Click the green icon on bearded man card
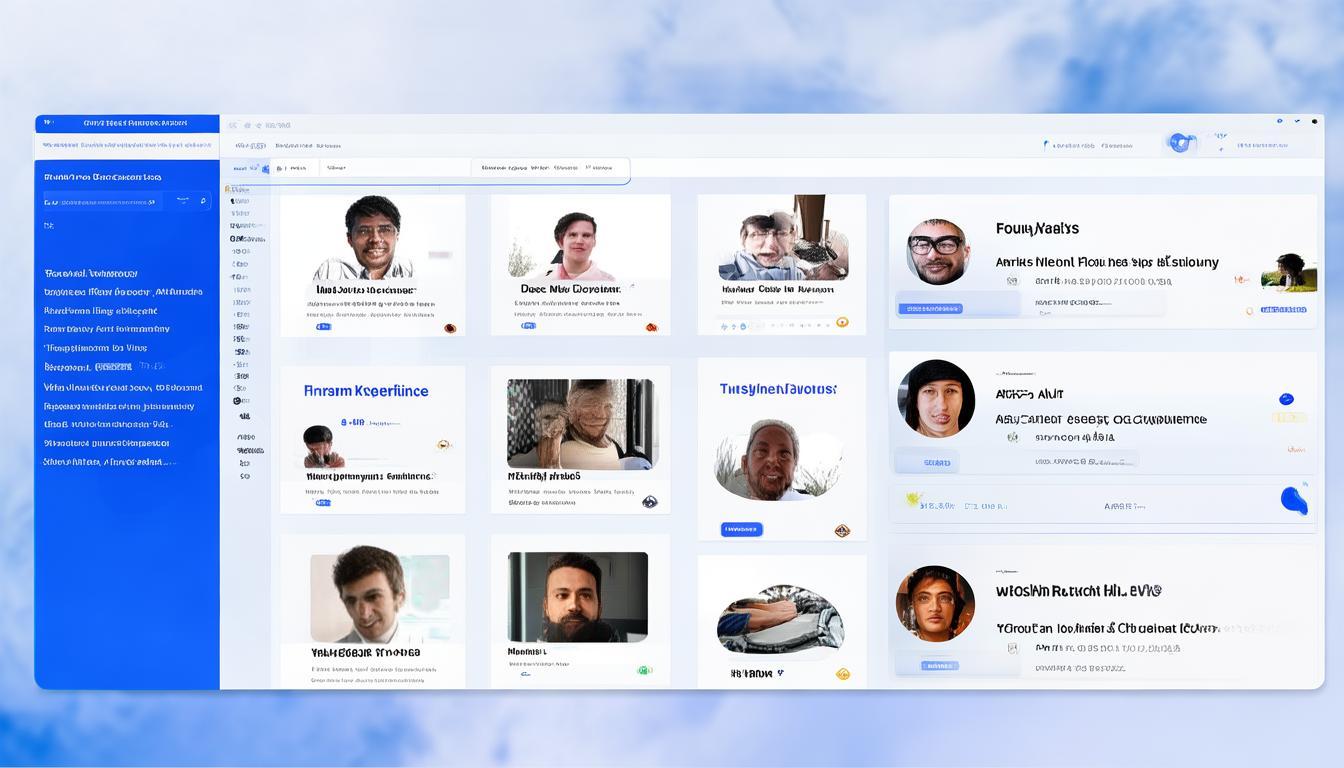Viewport: 1344px width, 768px height. pyautogui.click(x=645, y=670)
